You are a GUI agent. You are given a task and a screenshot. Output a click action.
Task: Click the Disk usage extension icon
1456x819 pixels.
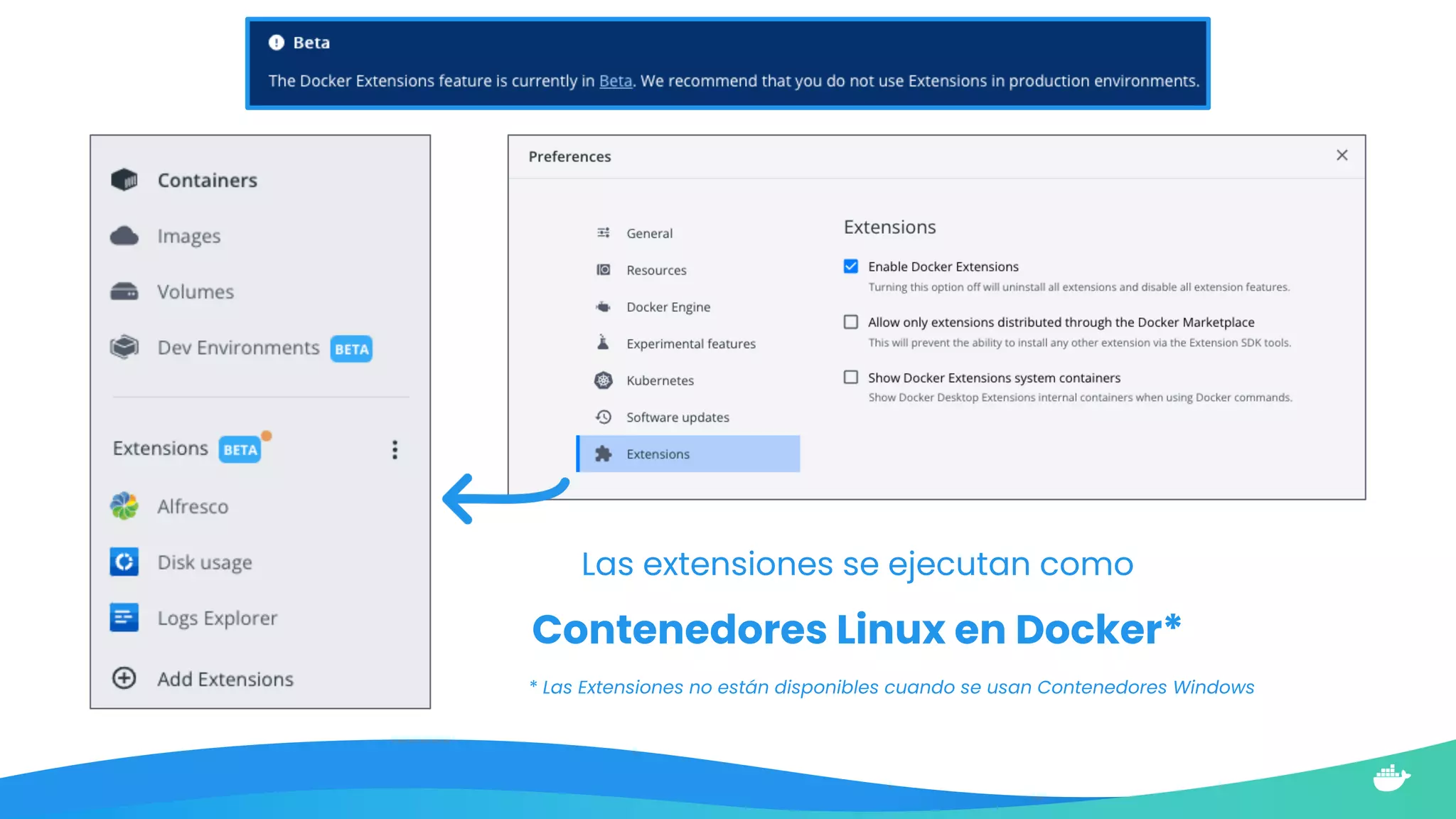tap(124, 562)
